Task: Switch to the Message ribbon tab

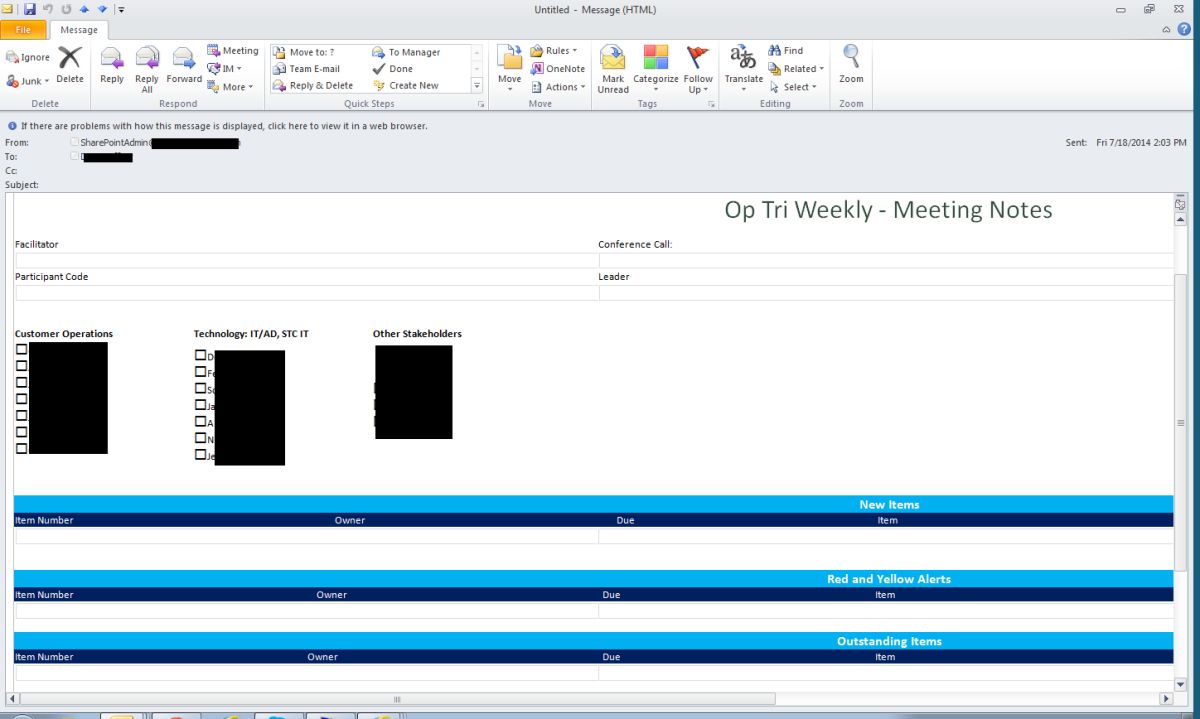Action: coord(79,30)
